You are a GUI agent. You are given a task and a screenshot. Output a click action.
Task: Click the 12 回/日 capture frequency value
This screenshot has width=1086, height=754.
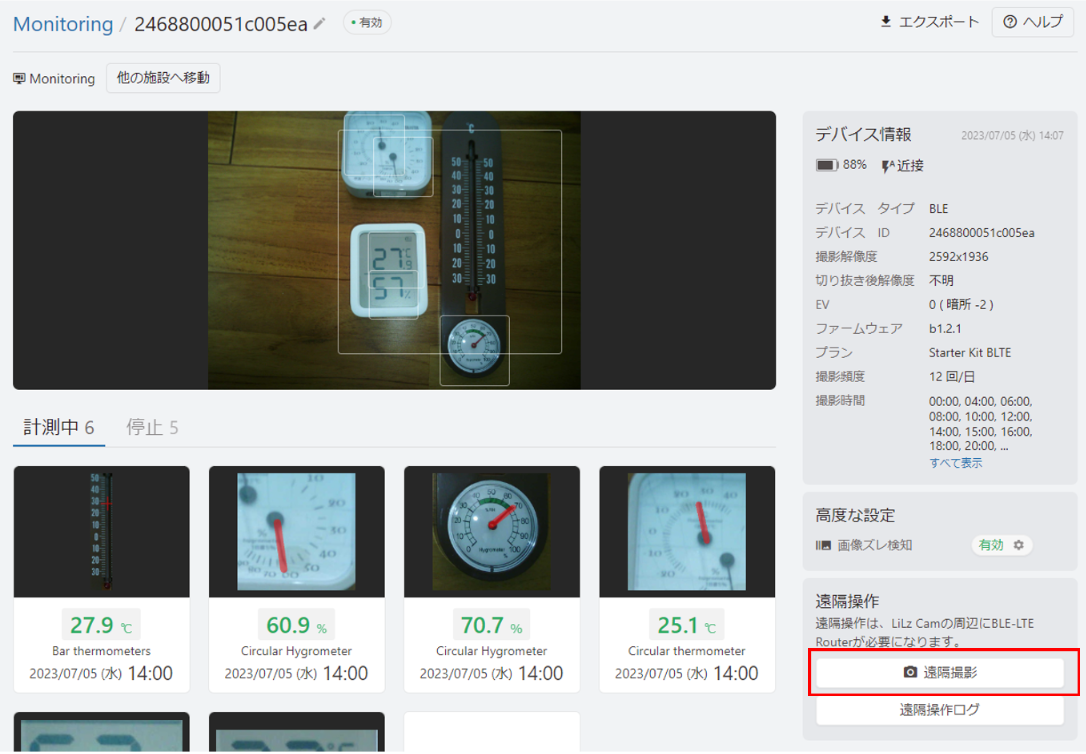coord(952,377)
